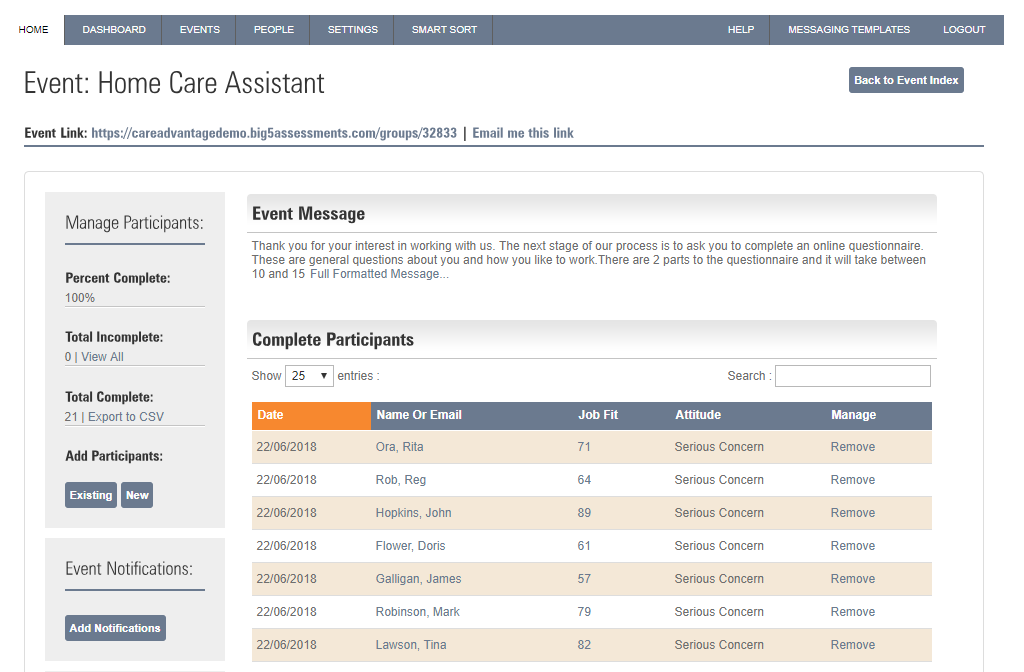Sort by the Attitude column header

[748, 415]
